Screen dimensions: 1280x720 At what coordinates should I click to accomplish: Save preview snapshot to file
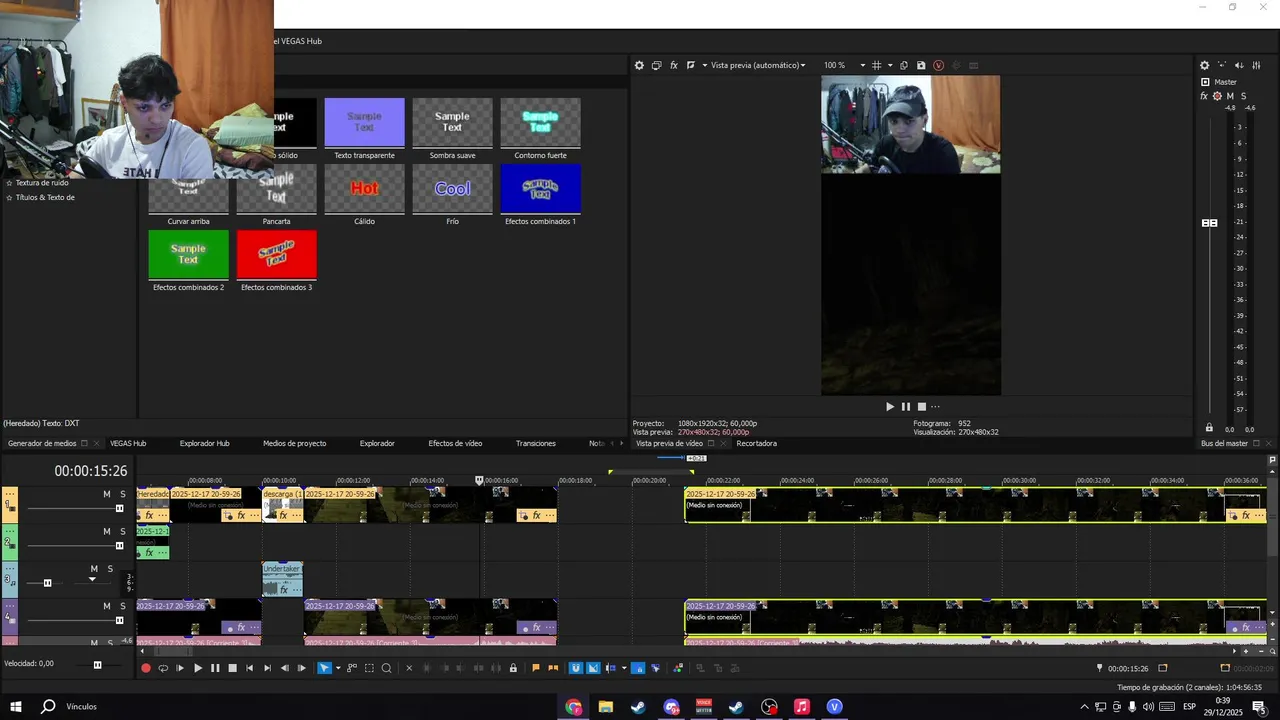921,65
